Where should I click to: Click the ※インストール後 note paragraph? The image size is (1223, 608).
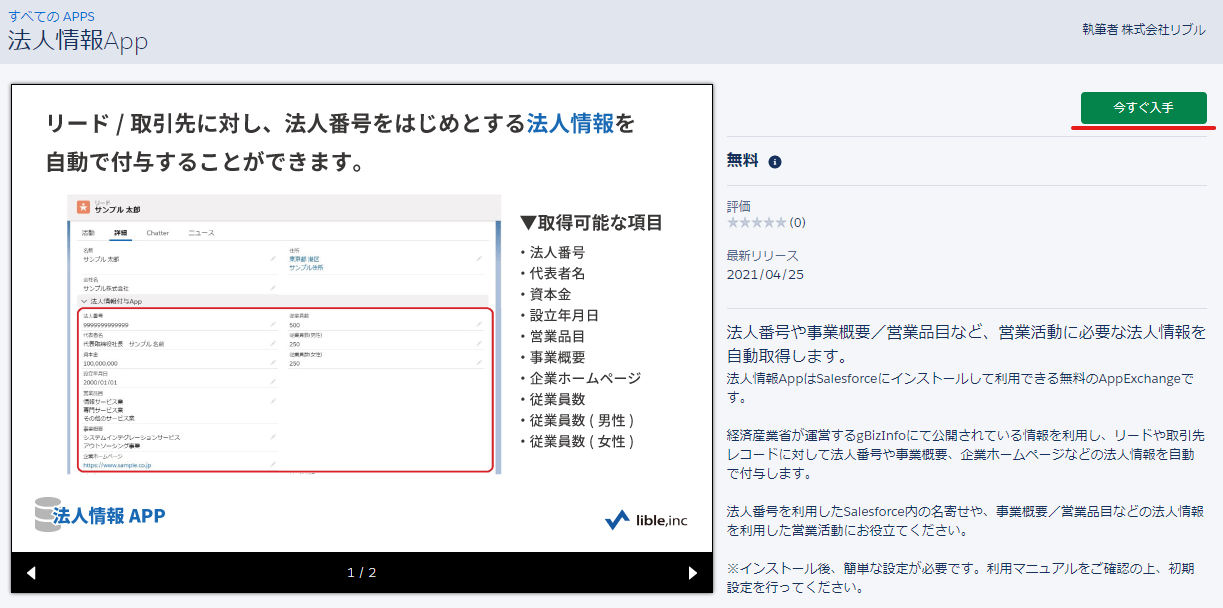click(960, 578)
